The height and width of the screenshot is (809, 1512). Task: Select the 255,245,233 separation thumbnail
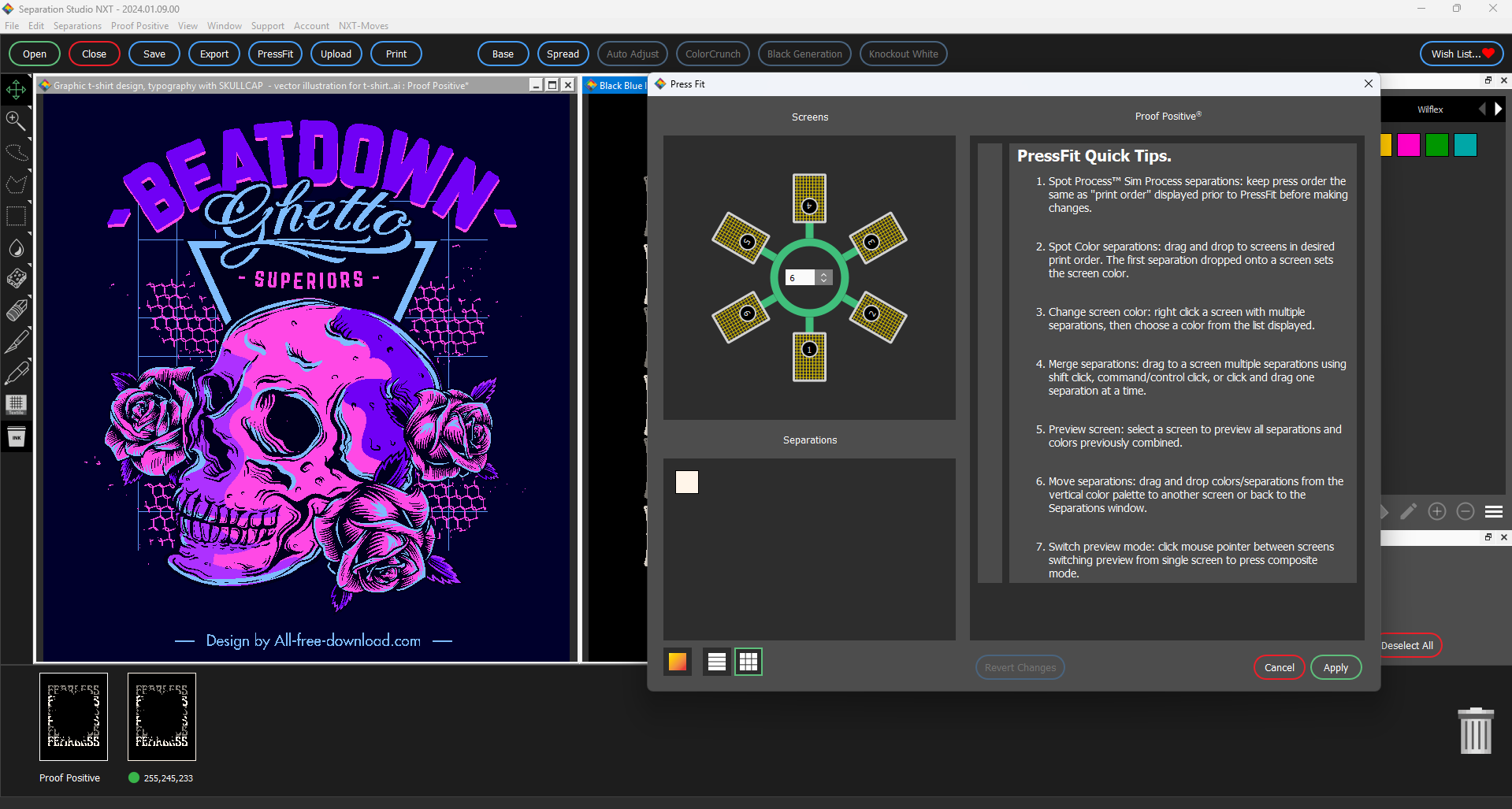(x=162, y=716)
